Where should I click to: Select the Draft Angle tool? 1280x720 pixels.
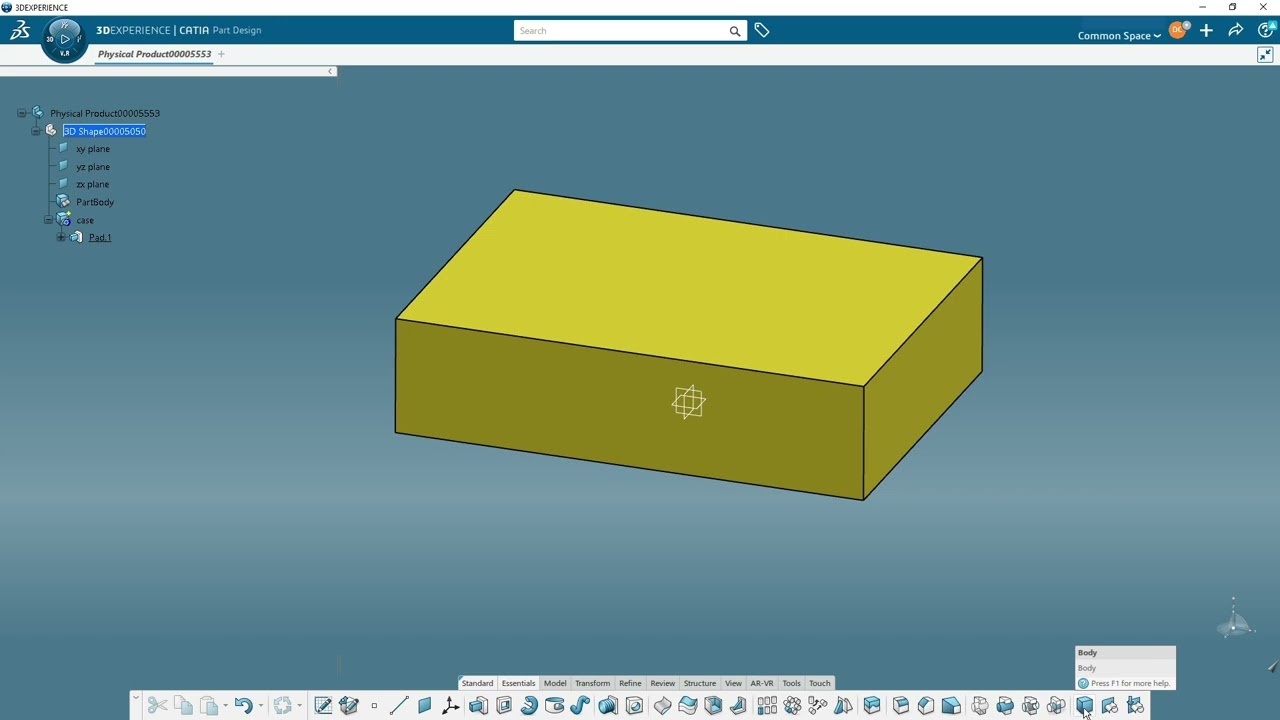click(x=951, y=706)
